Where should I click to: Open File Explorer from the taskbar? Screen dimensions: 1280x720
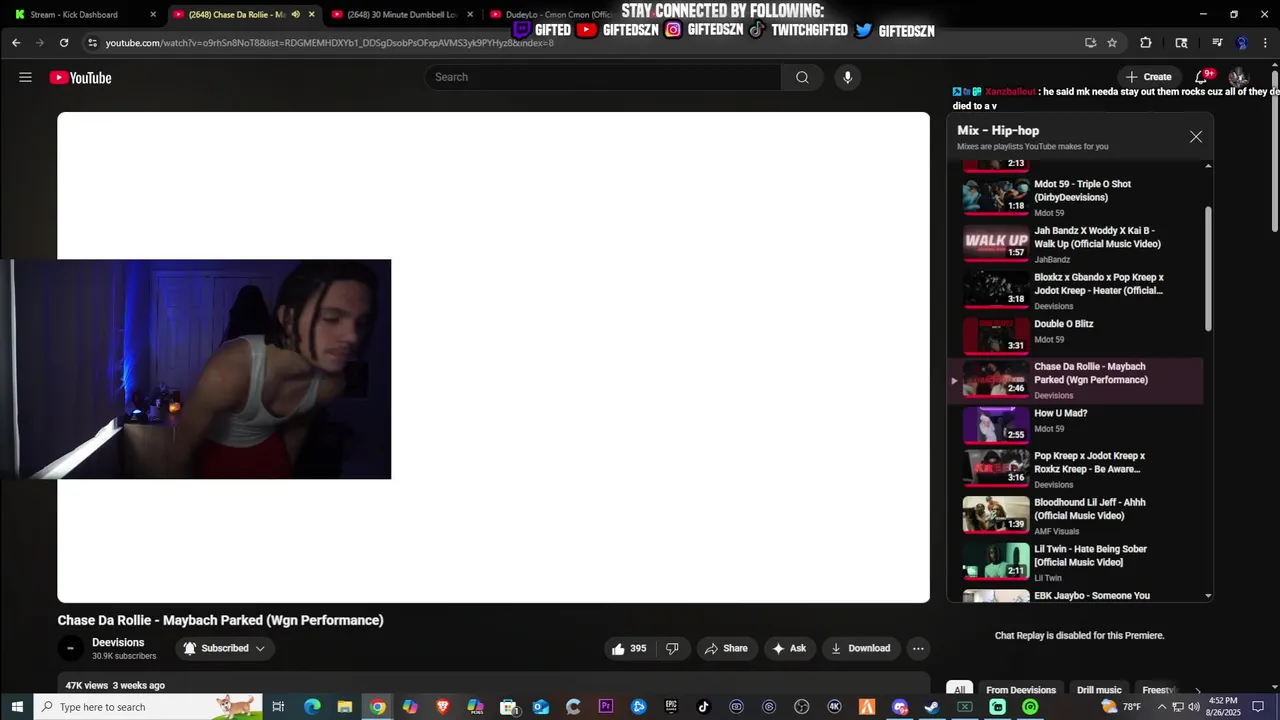[345, 707]
